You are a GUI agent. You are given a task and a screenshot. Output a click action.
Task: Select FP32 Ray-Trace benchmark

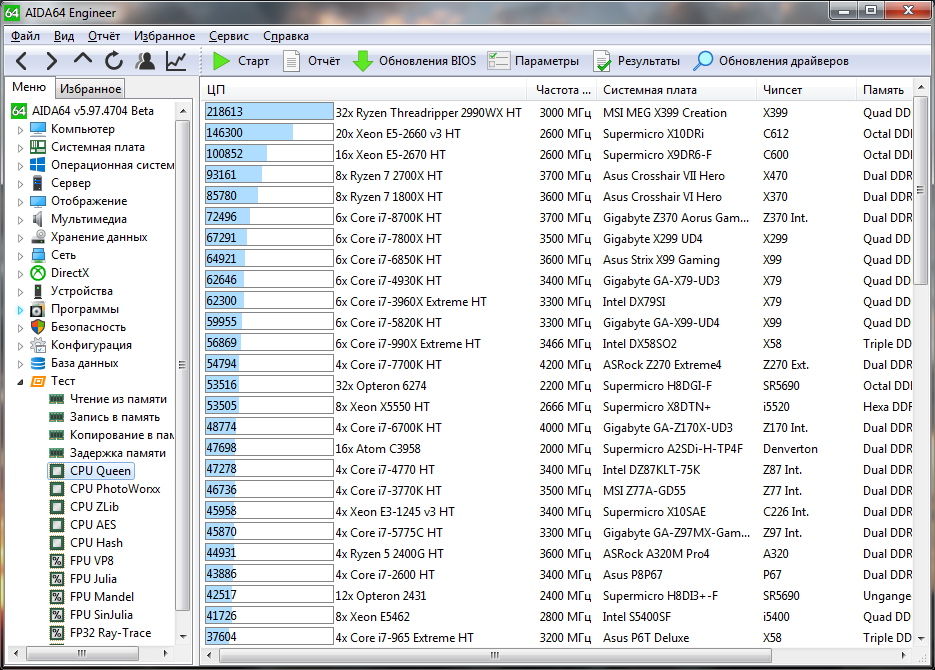click(x=110, y=632)
